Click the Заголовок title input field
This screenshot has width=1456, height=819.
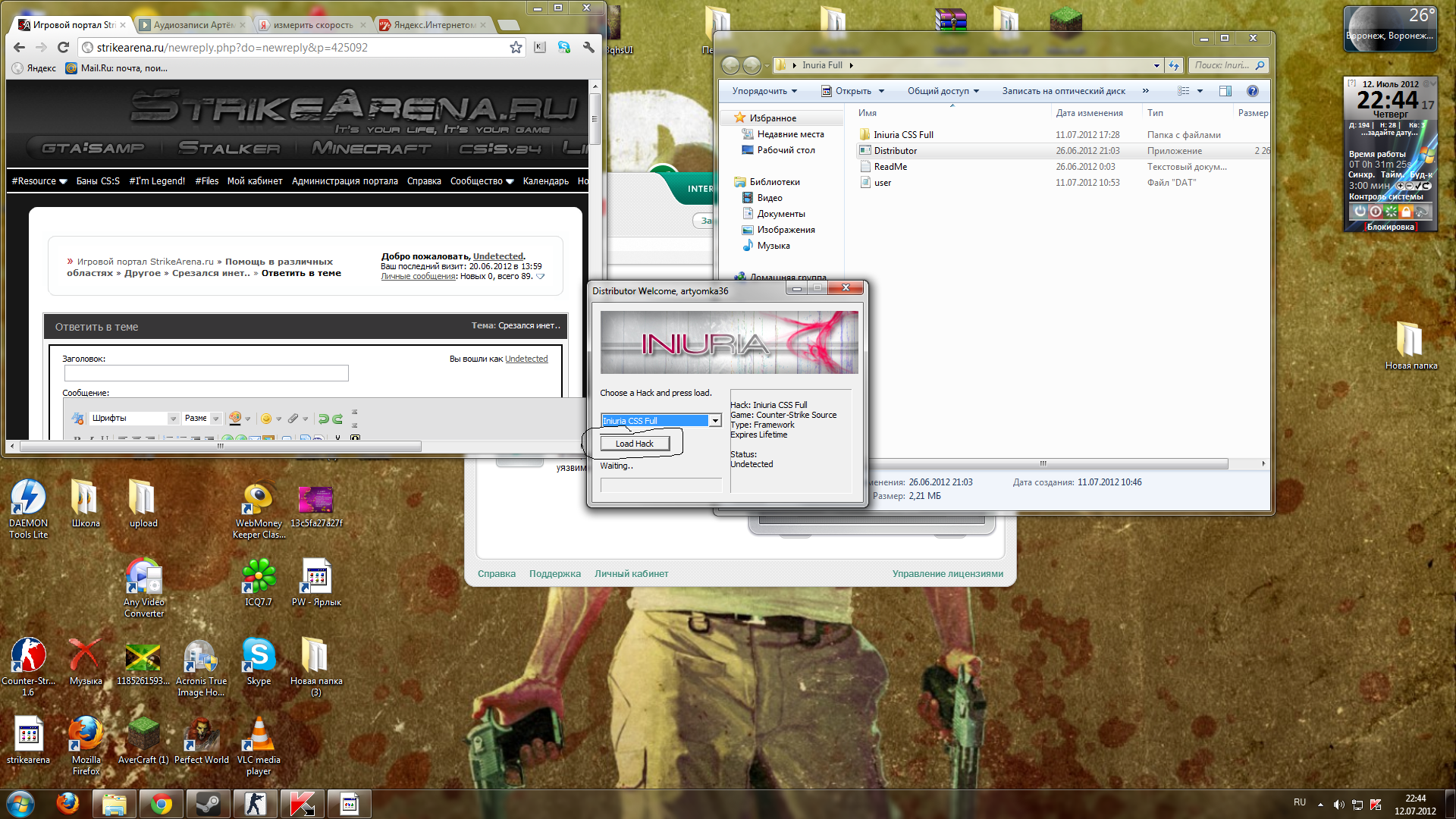click(206, 373)
